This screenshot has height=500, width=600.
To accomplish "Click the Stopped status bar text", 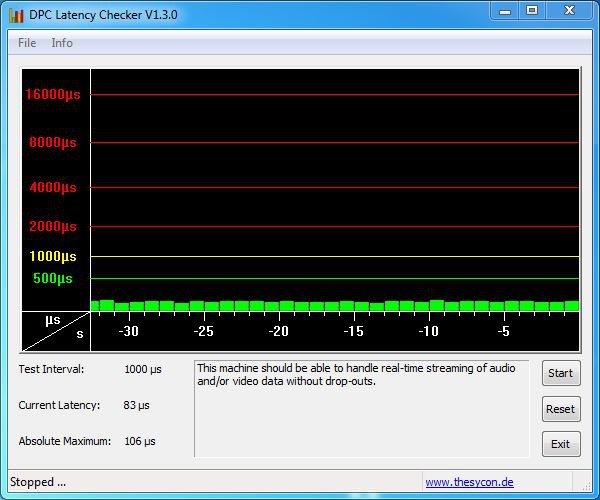I will coord(38,482).
